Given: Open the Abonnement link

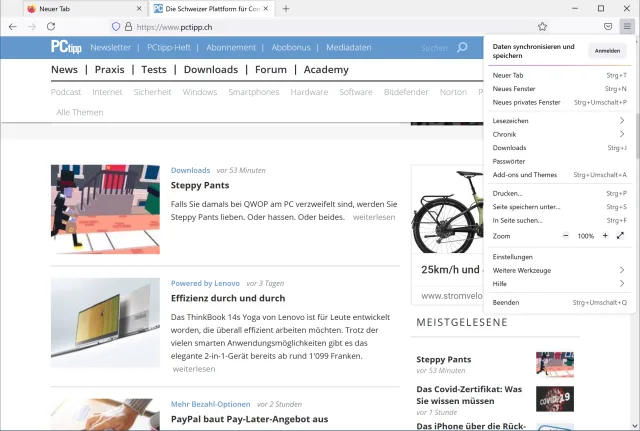Looking at the screenshot, I should coord(231,47).
